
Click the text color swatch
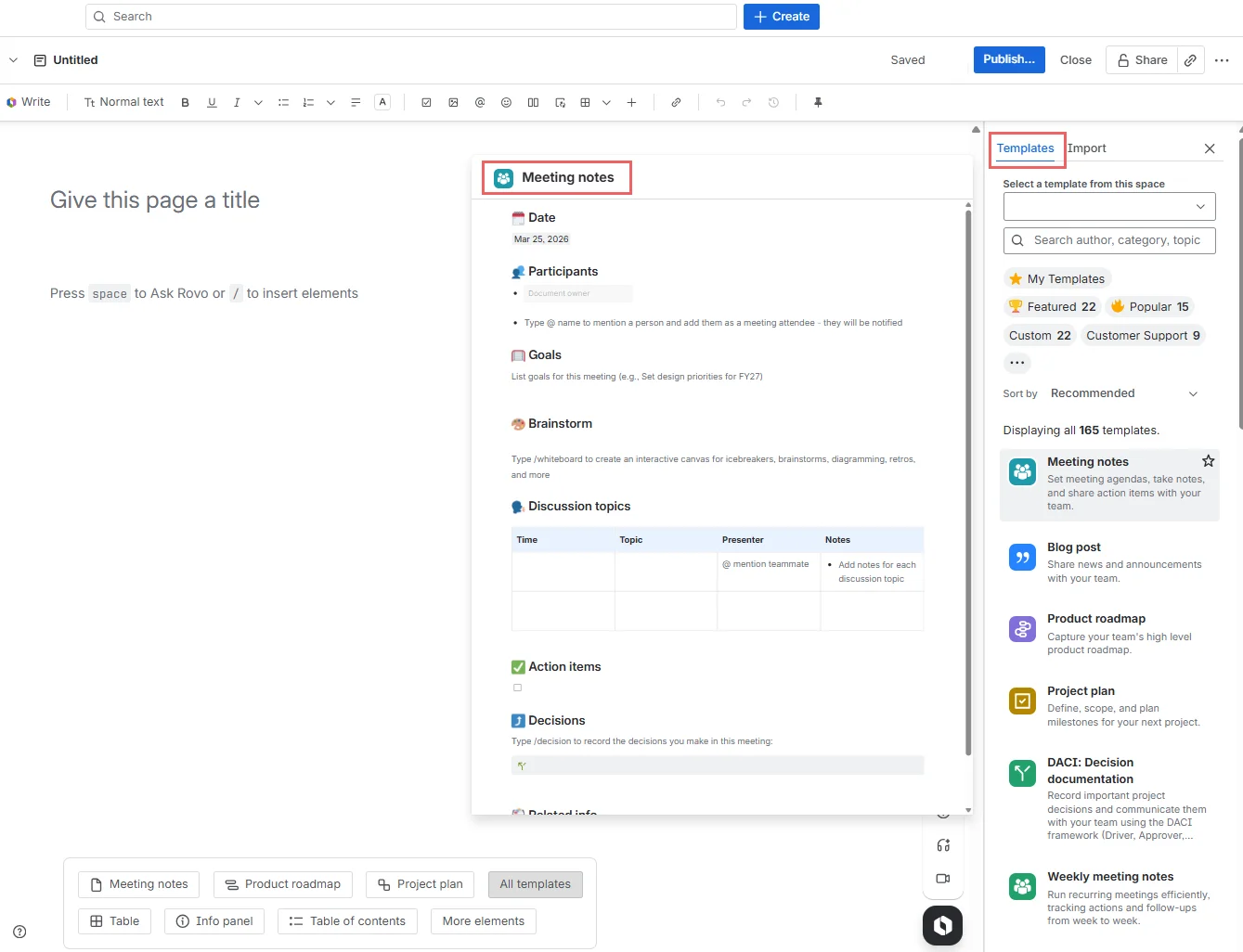tap(382, 103)
